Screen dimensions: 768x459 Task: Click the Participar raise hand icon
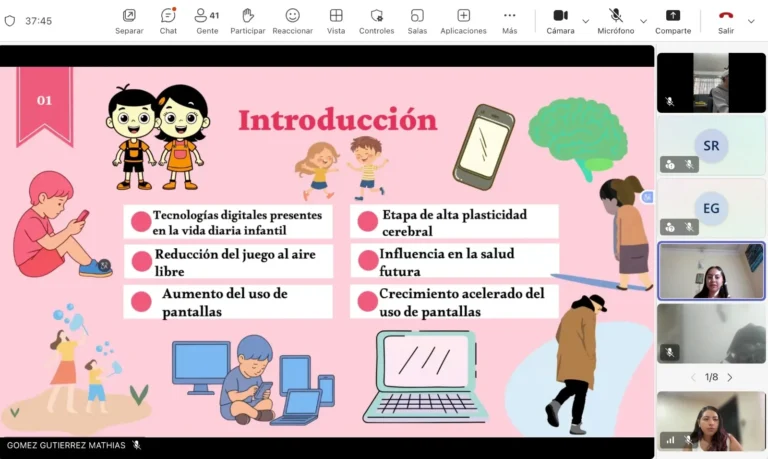[x=248, y=20]
